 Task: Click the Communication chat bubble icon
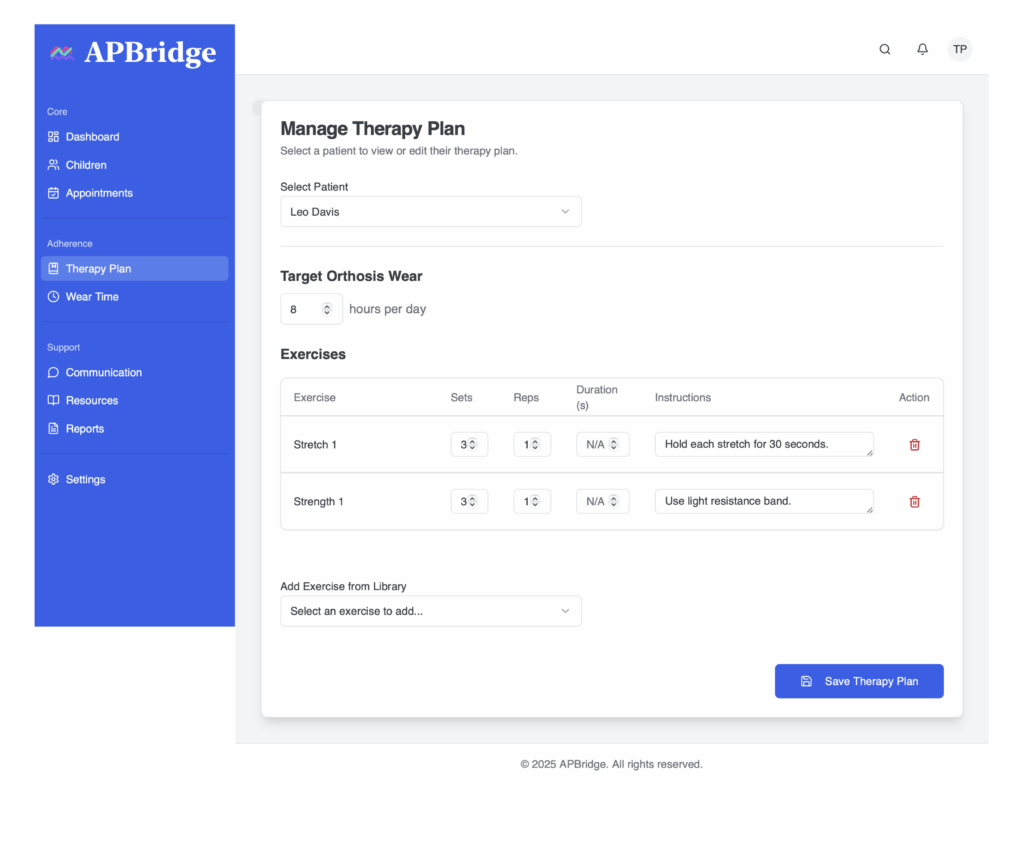coord(54,372)
